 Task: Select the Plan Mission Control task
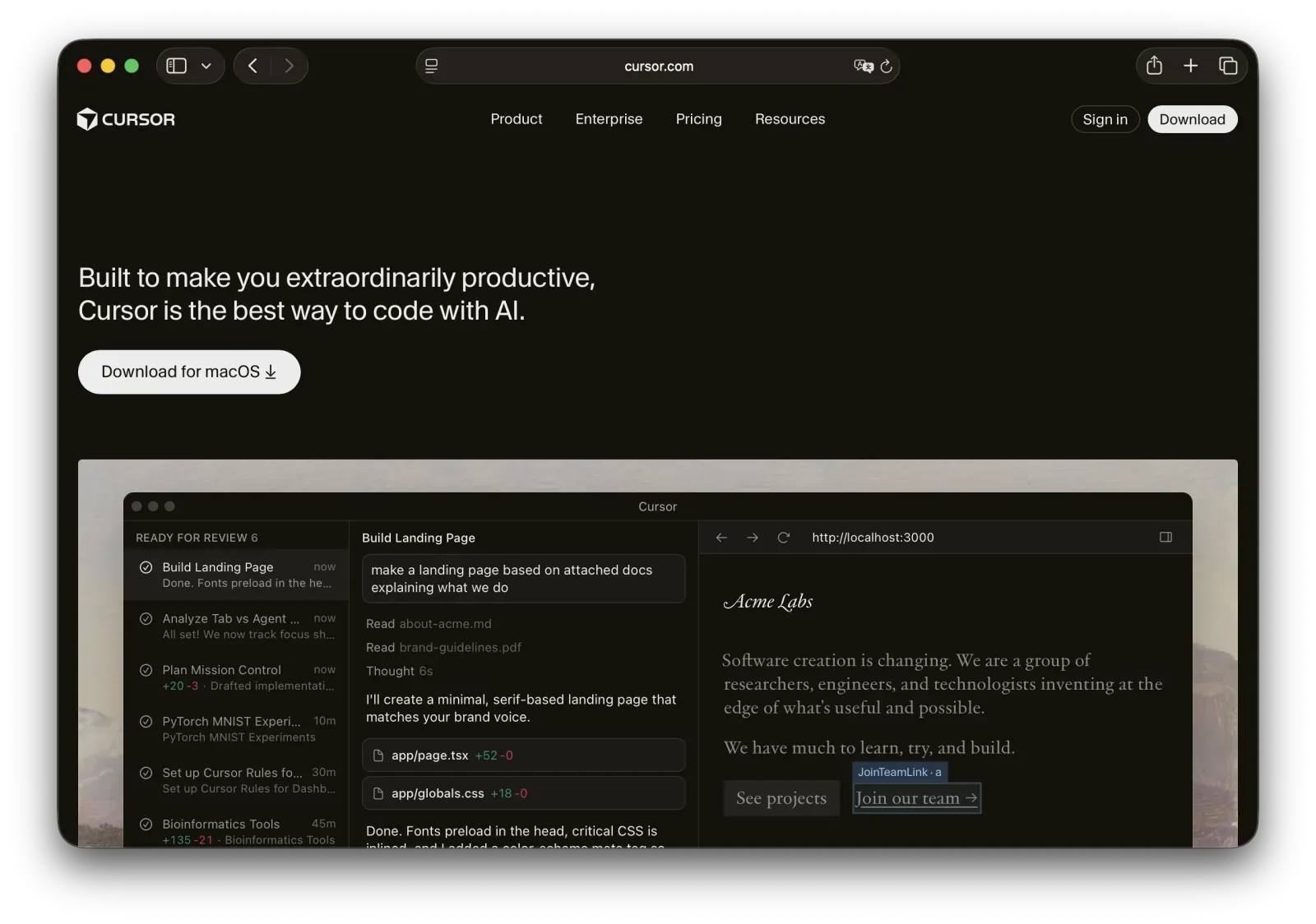236,677
